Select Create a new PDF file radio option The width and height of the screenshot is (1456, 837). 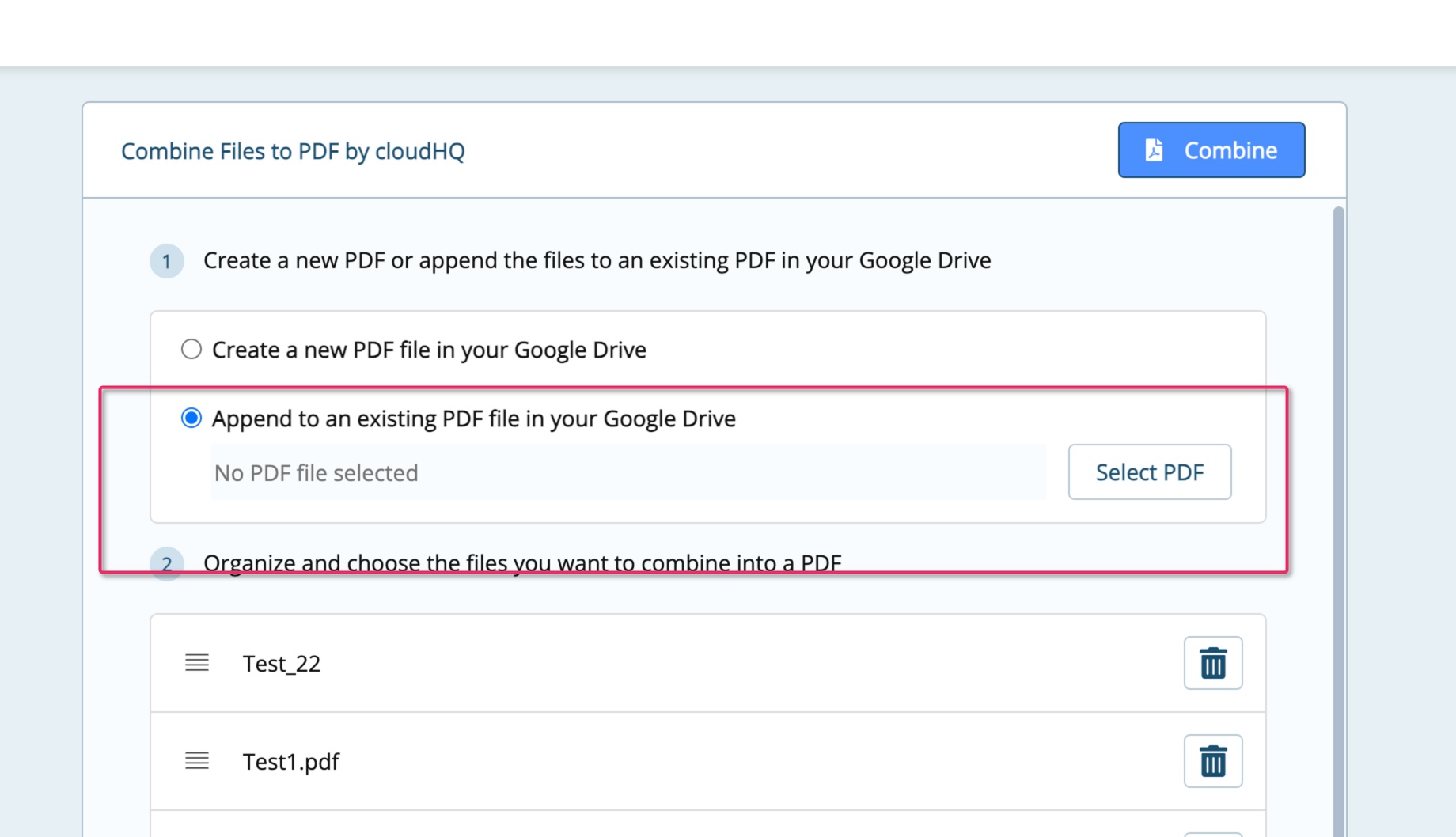click(x=191, y=349)
